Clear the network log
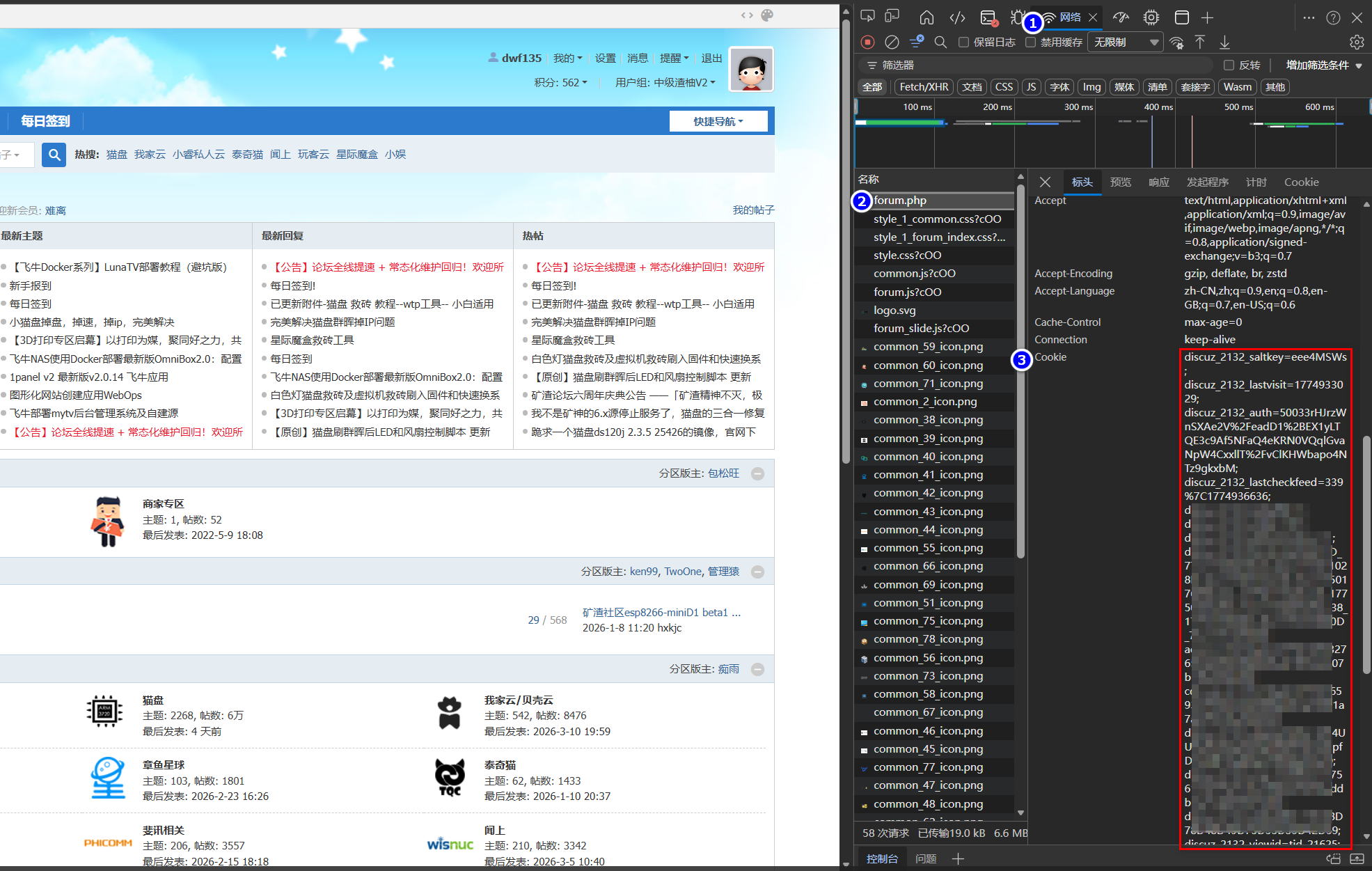Viewport: 1372px width, 871px height. point(892,42)
